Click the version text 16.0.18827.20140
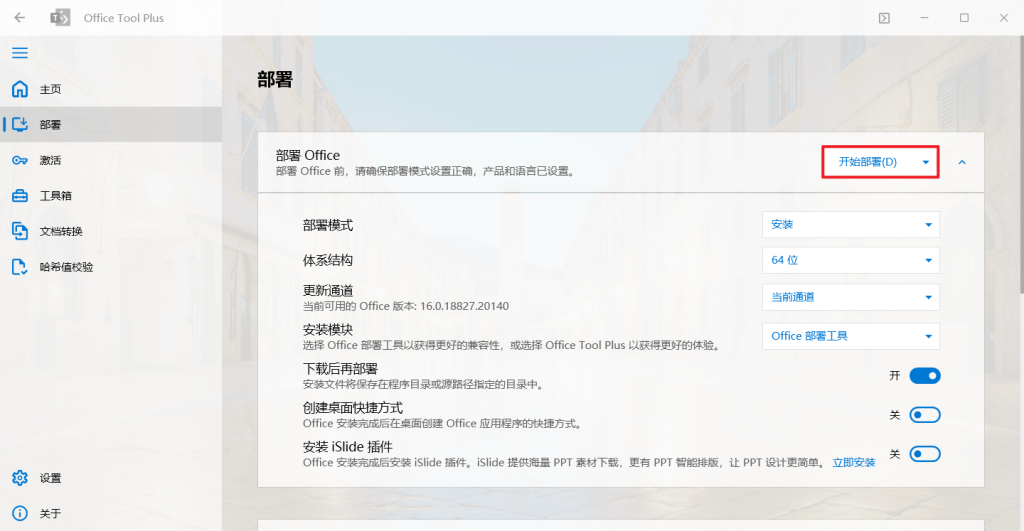This screenshot has height=531, width=1024. pos(464,306)
